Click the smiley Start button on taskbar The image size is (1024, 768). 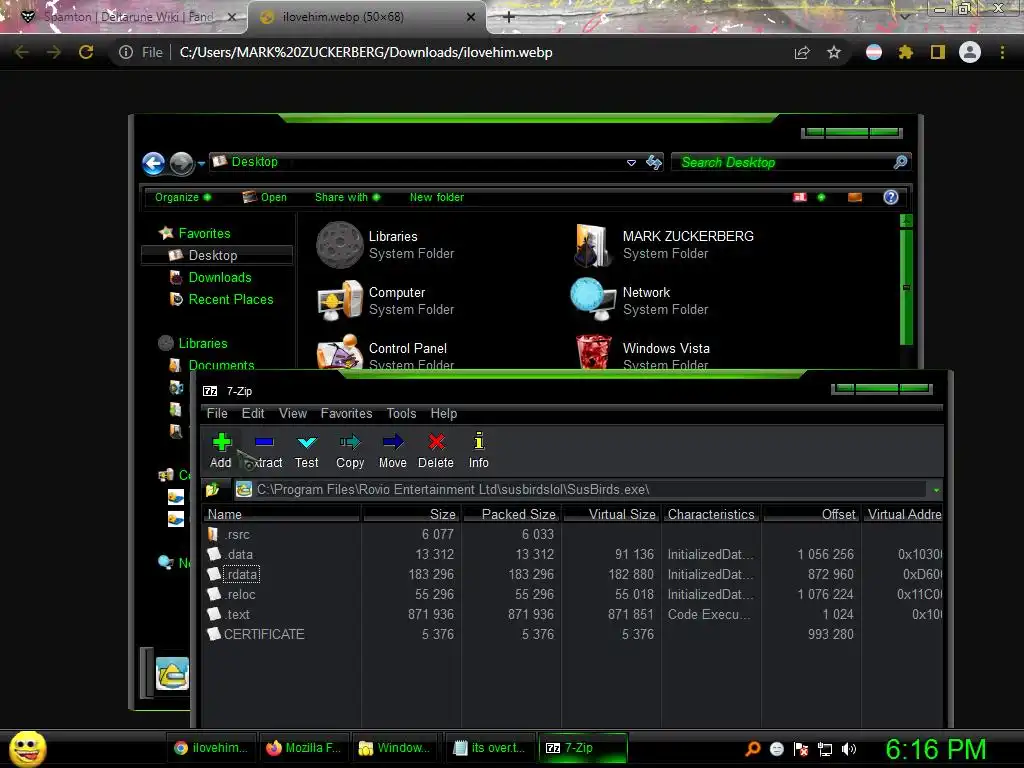(x=27, y=748)
